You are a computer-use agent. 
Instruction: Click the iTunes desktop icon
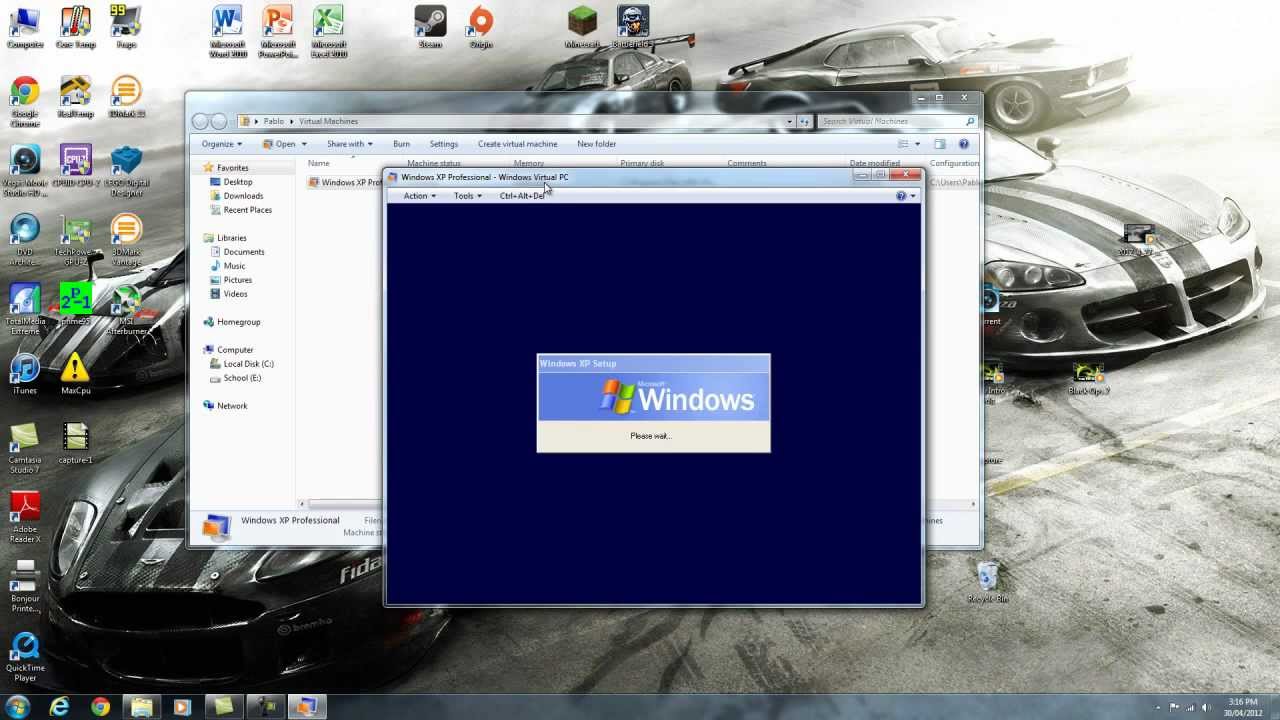pyautogui.click(x=25, y=375)
